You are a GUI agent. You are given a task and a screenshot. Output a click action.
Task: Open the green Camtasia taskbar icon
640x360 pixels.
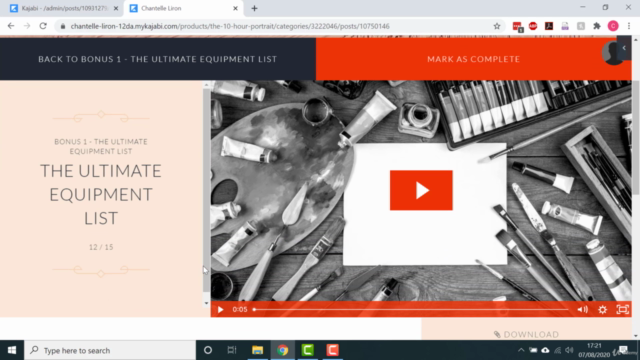tap(307, 350)
